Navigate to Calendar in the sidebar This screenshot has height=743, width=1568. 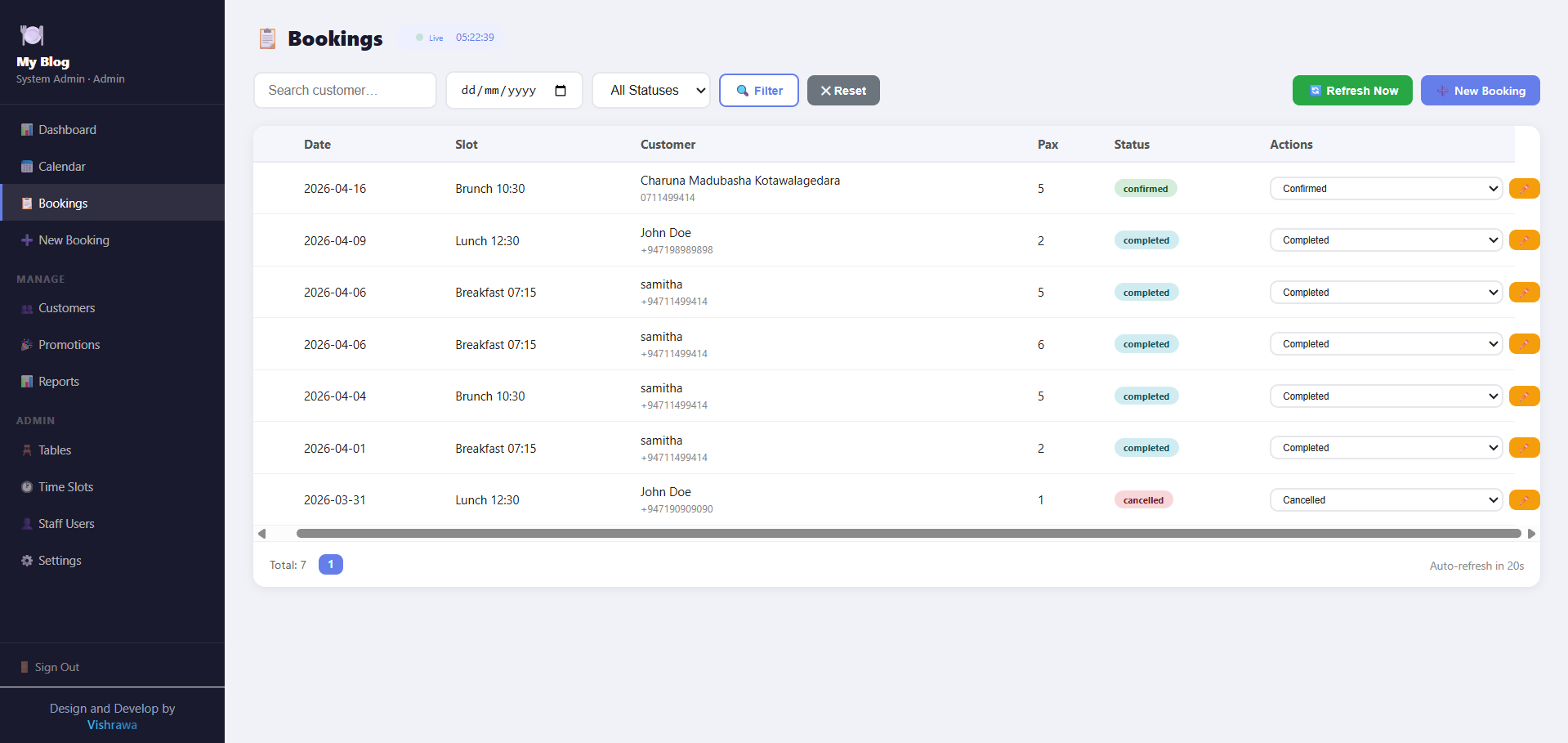(x=61, y=167)
